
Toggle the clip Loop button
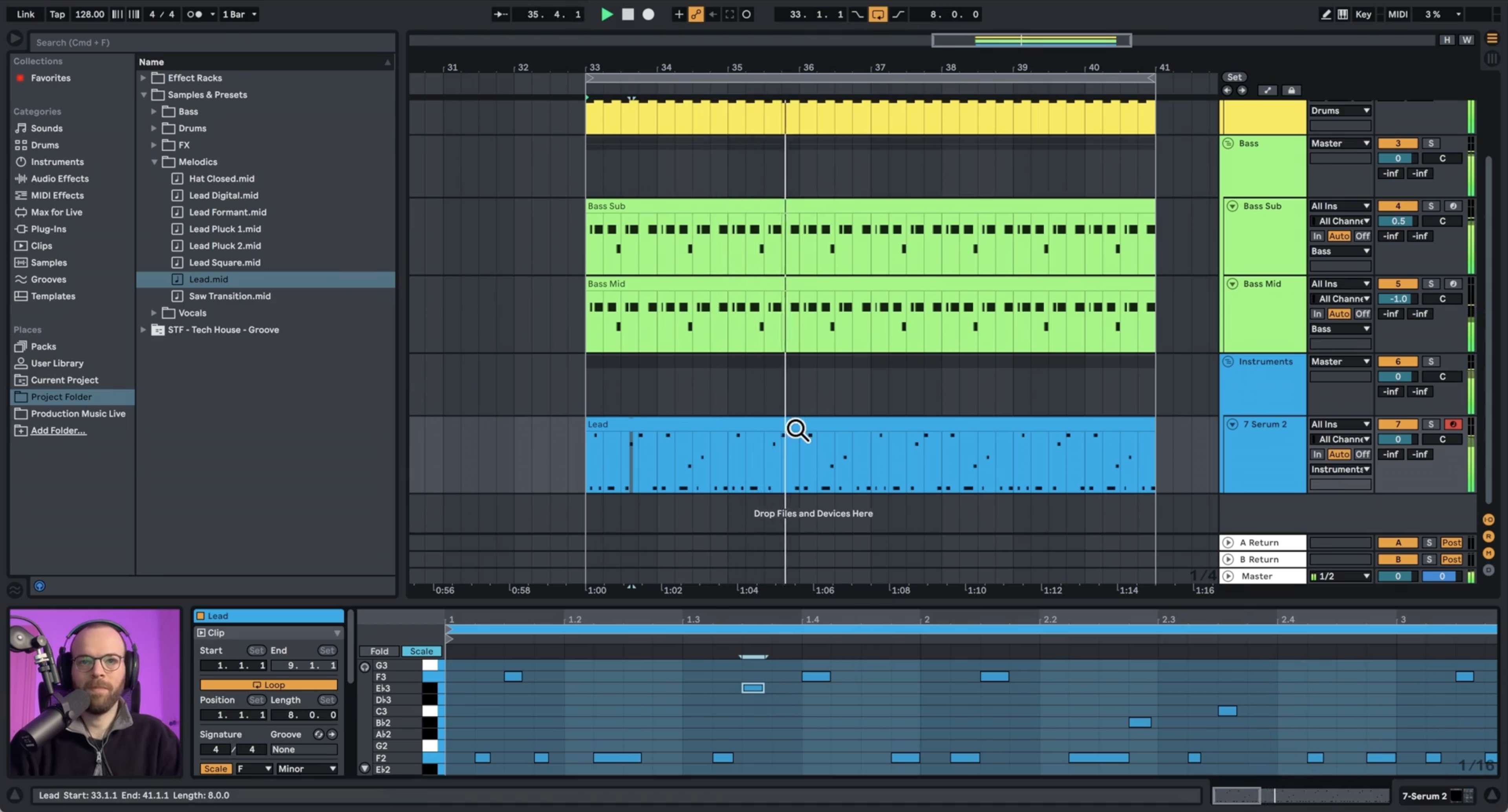[269, 684]
